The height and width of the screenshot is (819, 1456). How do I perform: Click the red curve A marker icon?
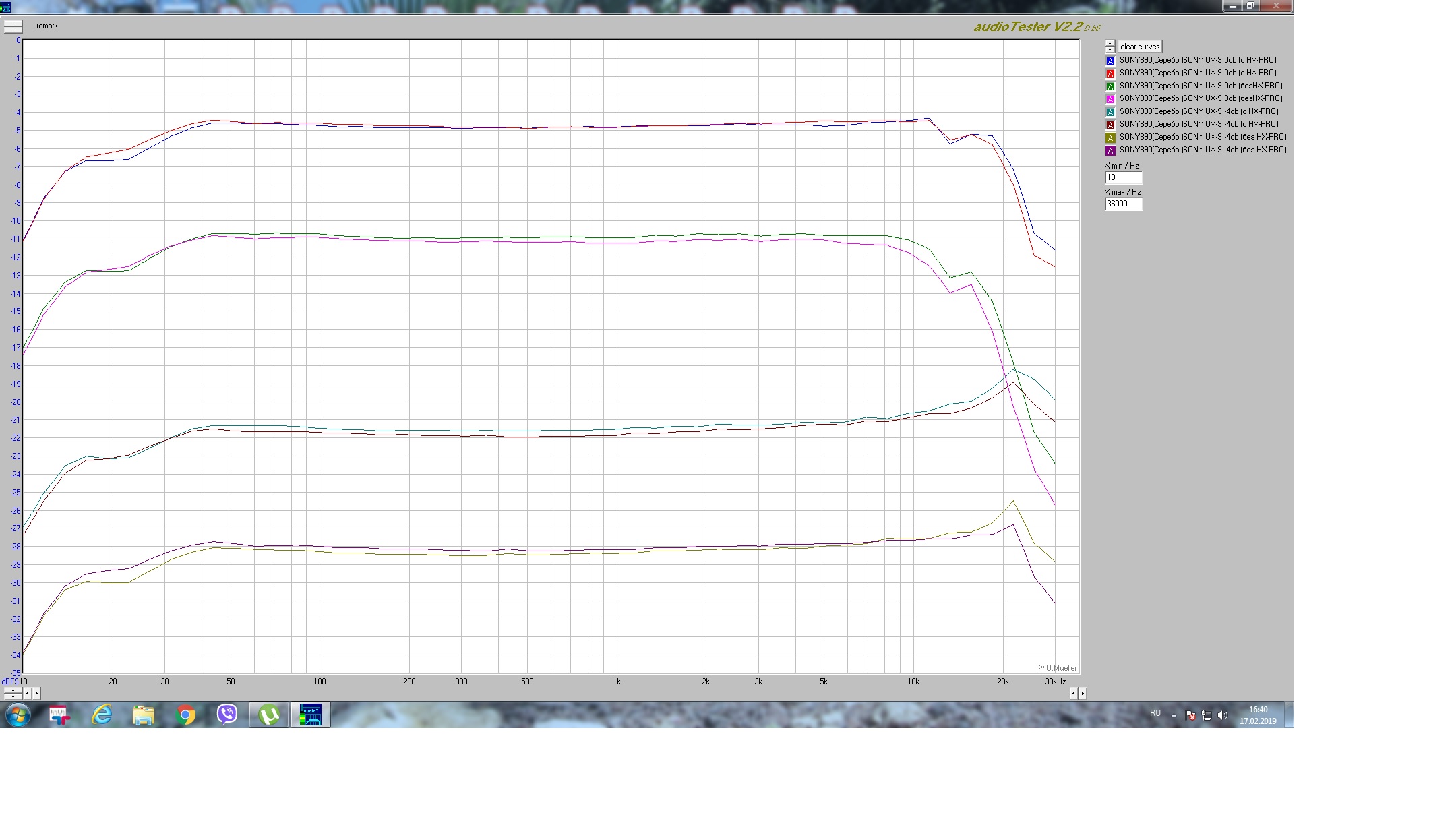click(x=1110, y=73)
